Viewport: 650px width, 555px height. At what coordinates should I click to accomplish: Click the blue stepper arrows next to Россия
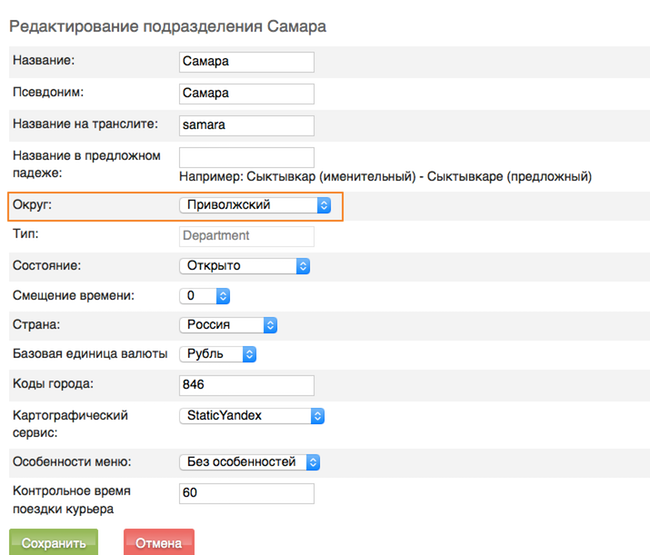pyautogui.click(x=270, y=325)
